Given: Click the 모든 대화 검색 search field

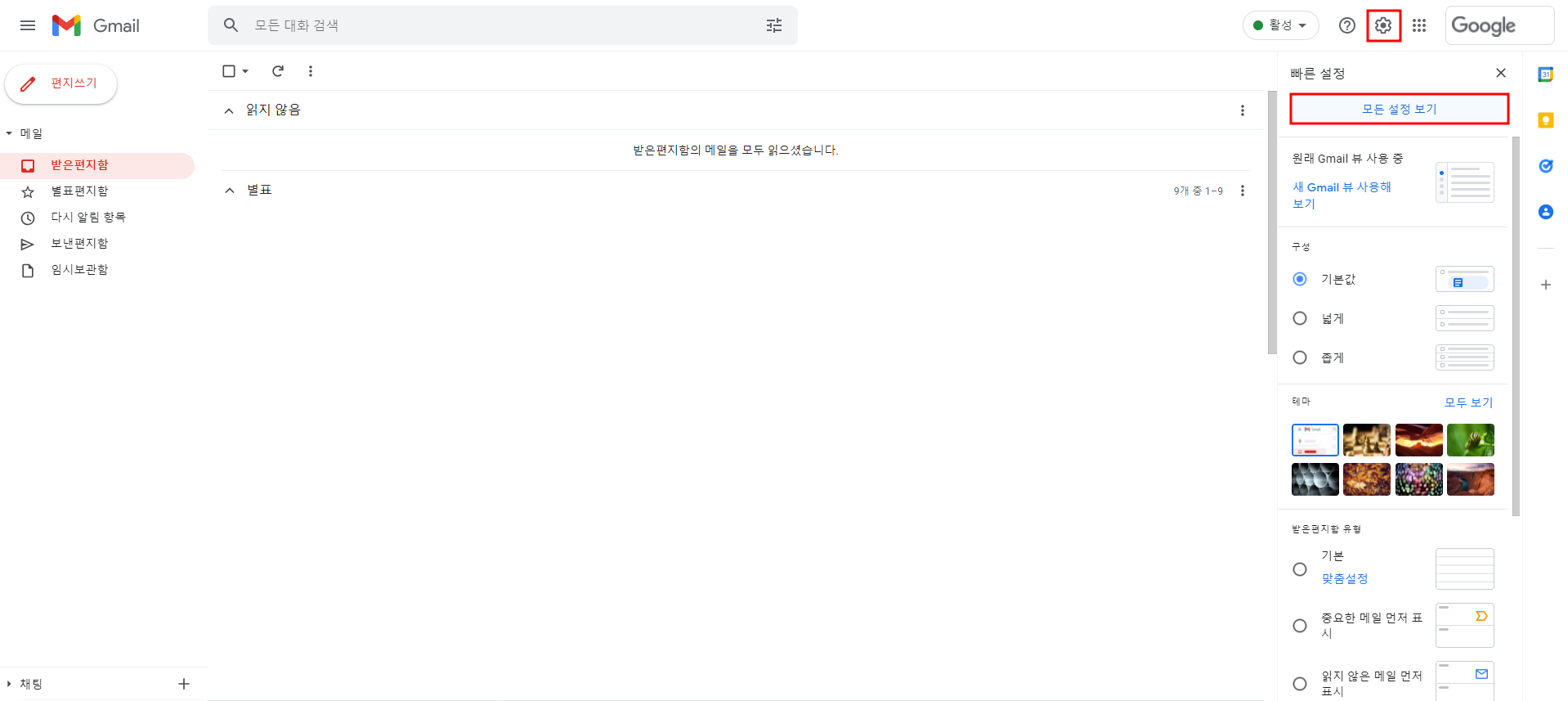Looking at the screenshot, I should click(x=503, y=25).
